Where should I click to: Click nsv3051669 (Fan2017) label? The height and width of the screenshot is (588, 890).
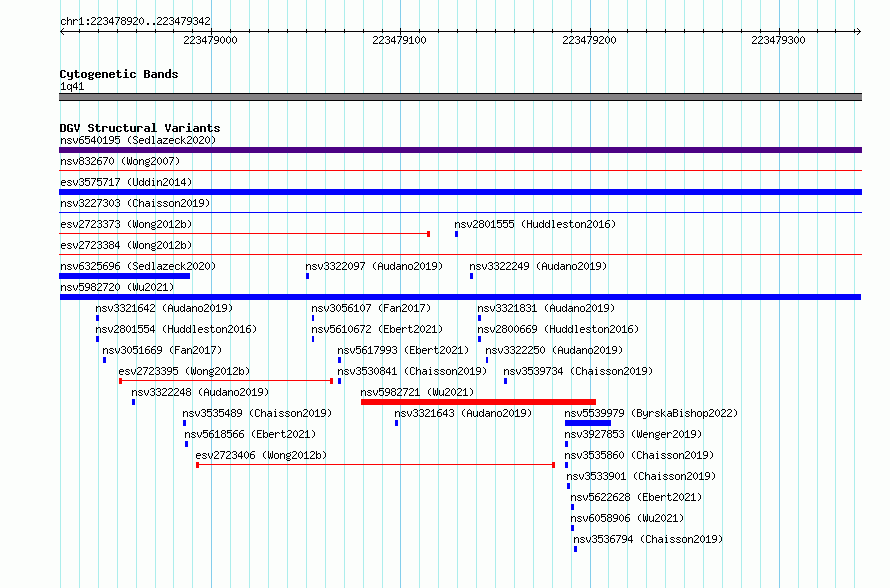(x=162, y=350)
